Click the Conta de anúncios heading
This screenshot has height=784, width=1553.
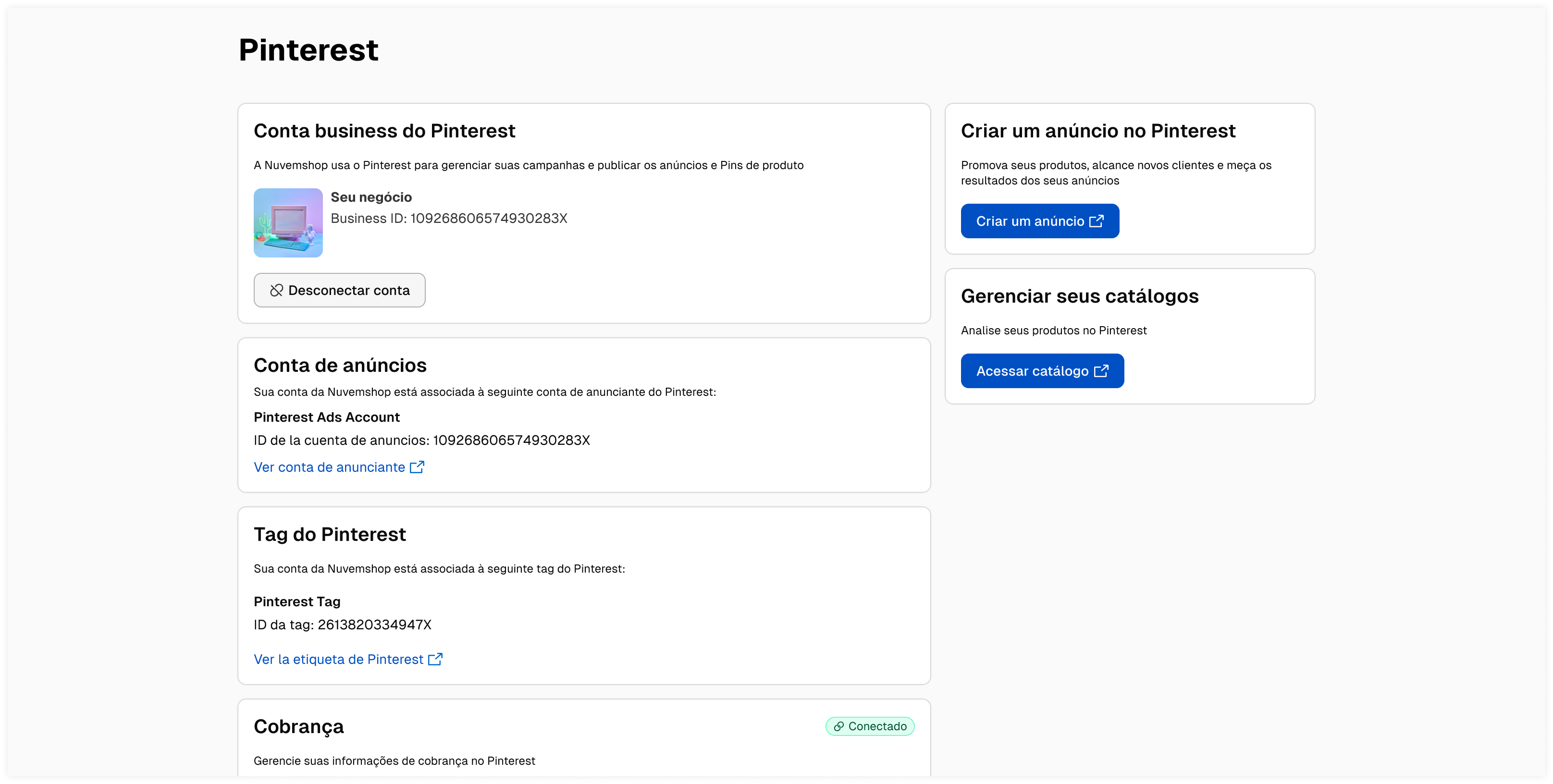(340, 365)
